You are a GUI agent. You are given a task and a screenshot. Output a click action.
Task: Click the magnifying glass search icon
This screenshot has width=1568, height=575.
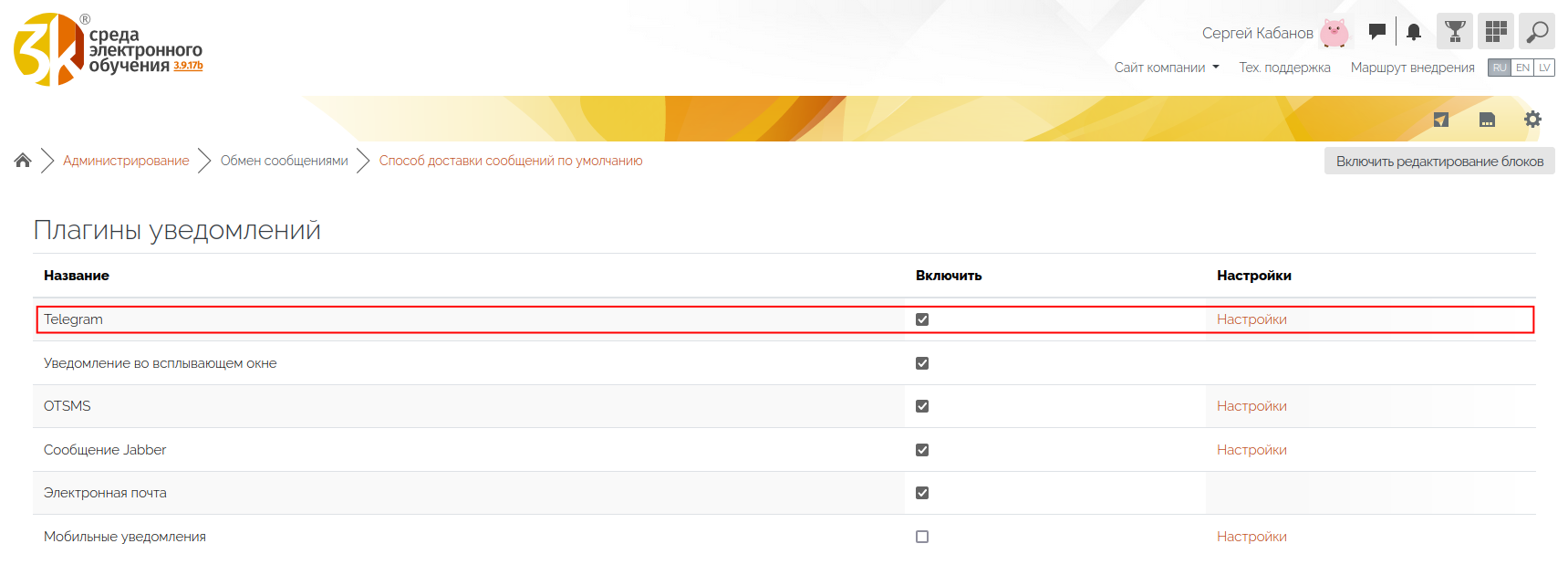[x=1537, y=32]
